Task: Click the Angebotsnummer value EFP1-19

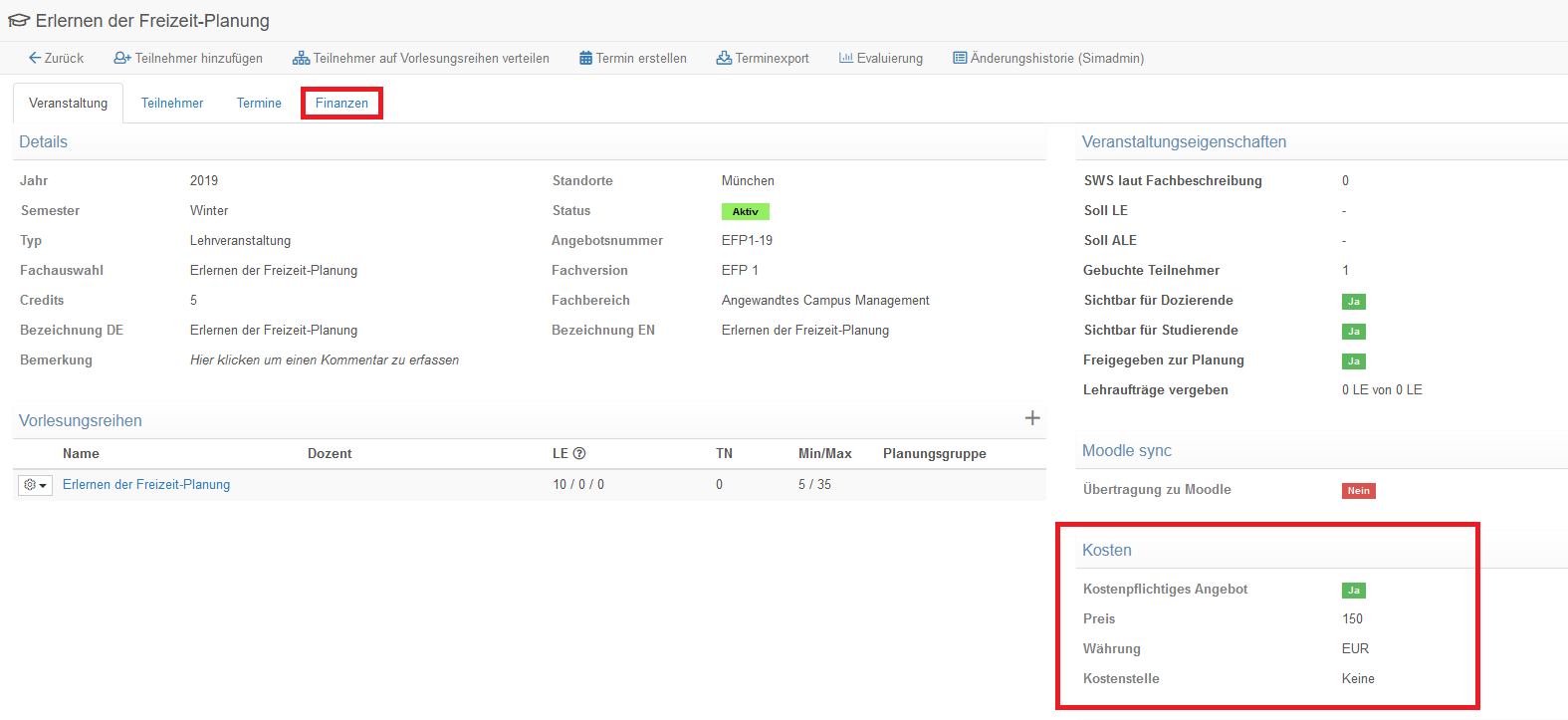Action: coord(747,240)
